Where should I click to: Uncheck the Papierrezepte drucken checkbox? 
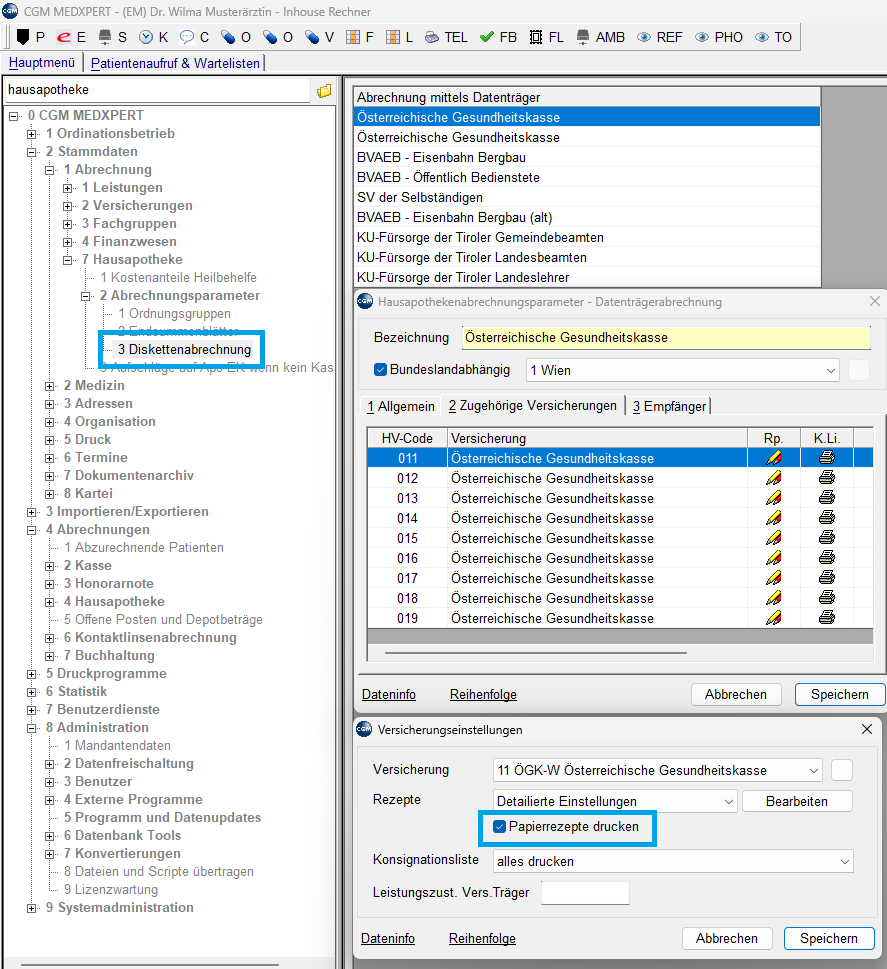coord(500,827)
